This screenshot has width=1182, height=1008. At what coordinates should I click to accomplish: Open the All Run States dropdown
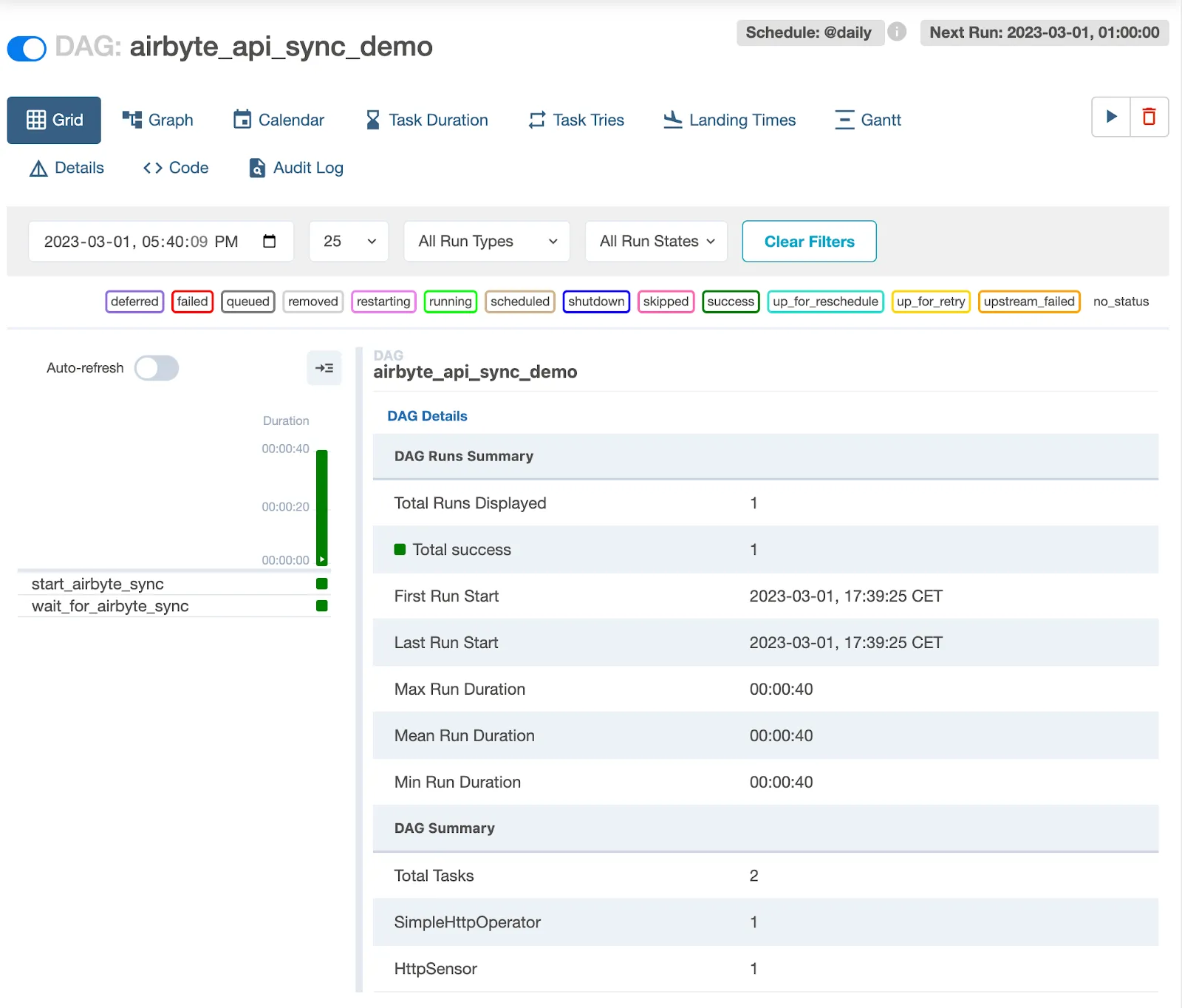(656, 241)
